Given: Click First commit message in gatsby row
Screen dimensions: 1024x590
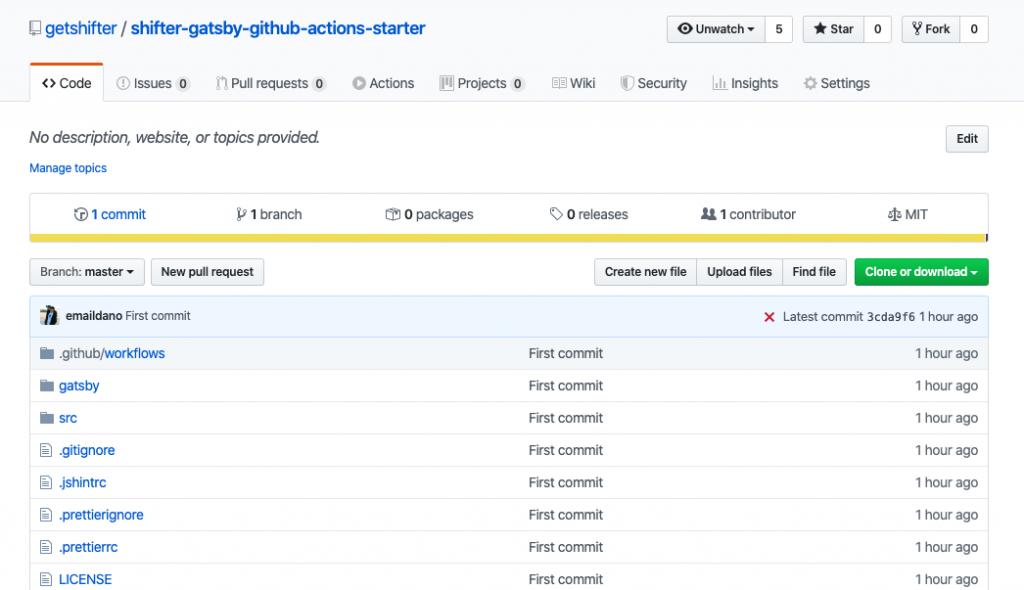Looking at the screenshot, I should click(x=566, y=385).
